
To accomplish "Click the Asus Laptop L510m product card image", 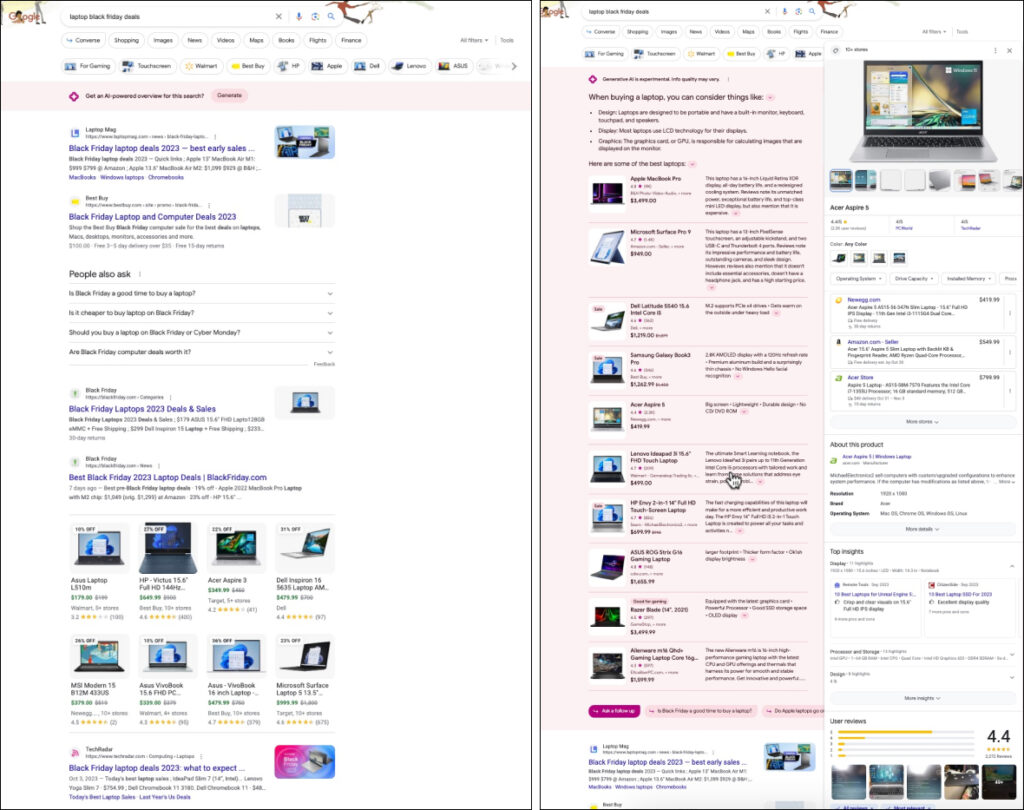I will 99,547.
